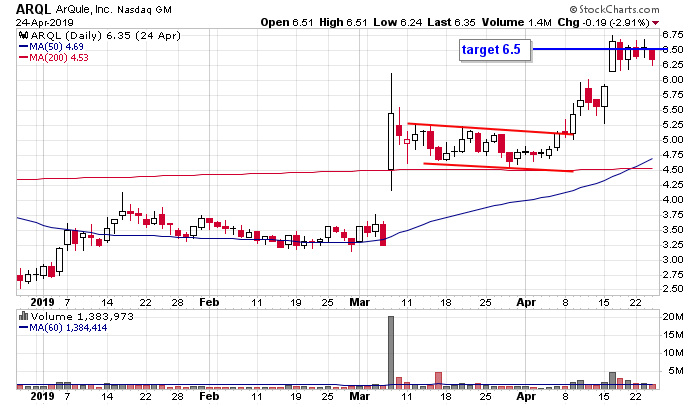Click the company name ArQule, Inc.
The height and width of the screenshot is (405, 700).
[x=83, y=9]
